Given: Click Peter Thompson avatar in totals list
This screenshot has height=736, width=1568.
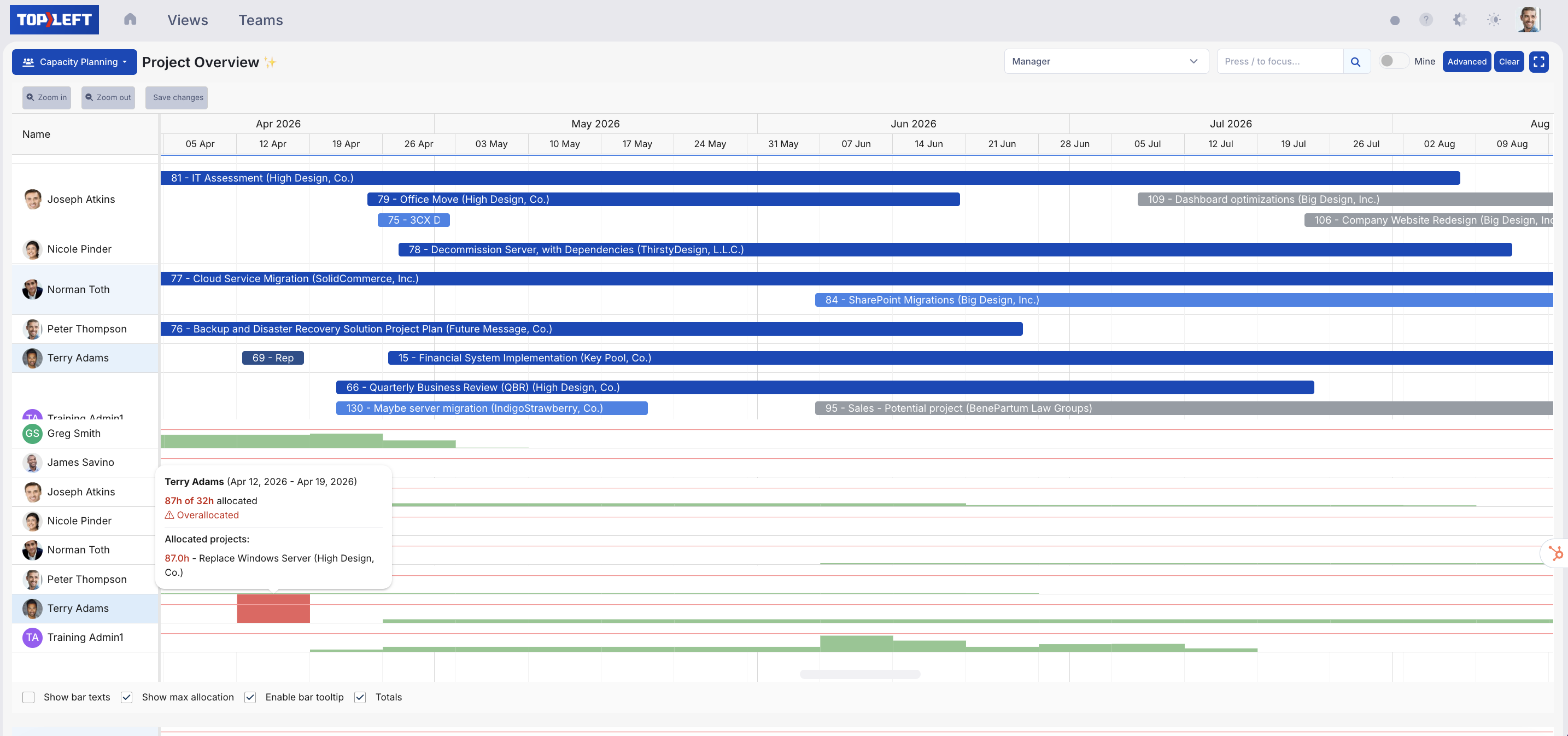Looking at the screenshot, I should pyautogui.click(x=32, y=579).
